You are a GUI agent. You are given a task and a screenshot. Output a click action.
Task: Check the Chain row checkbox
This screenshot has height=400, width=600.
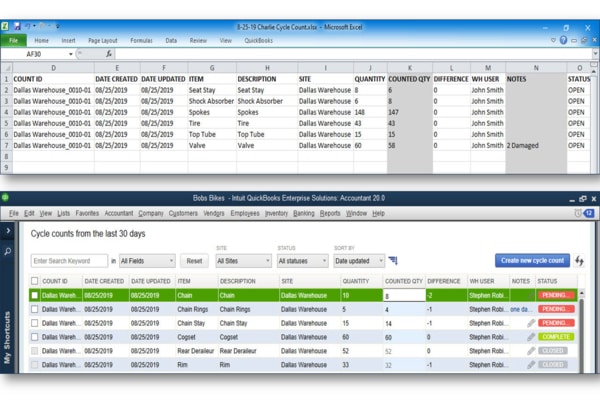(34, 295)
